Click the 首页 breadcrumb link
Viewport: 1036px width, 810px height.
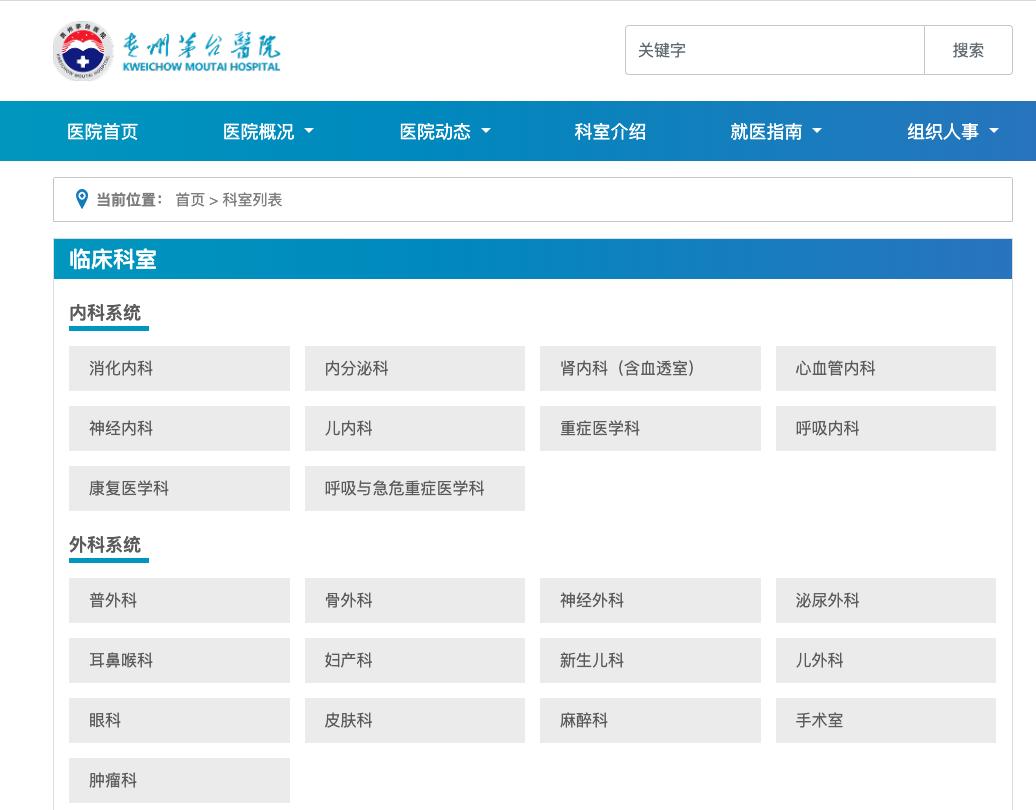190,200
